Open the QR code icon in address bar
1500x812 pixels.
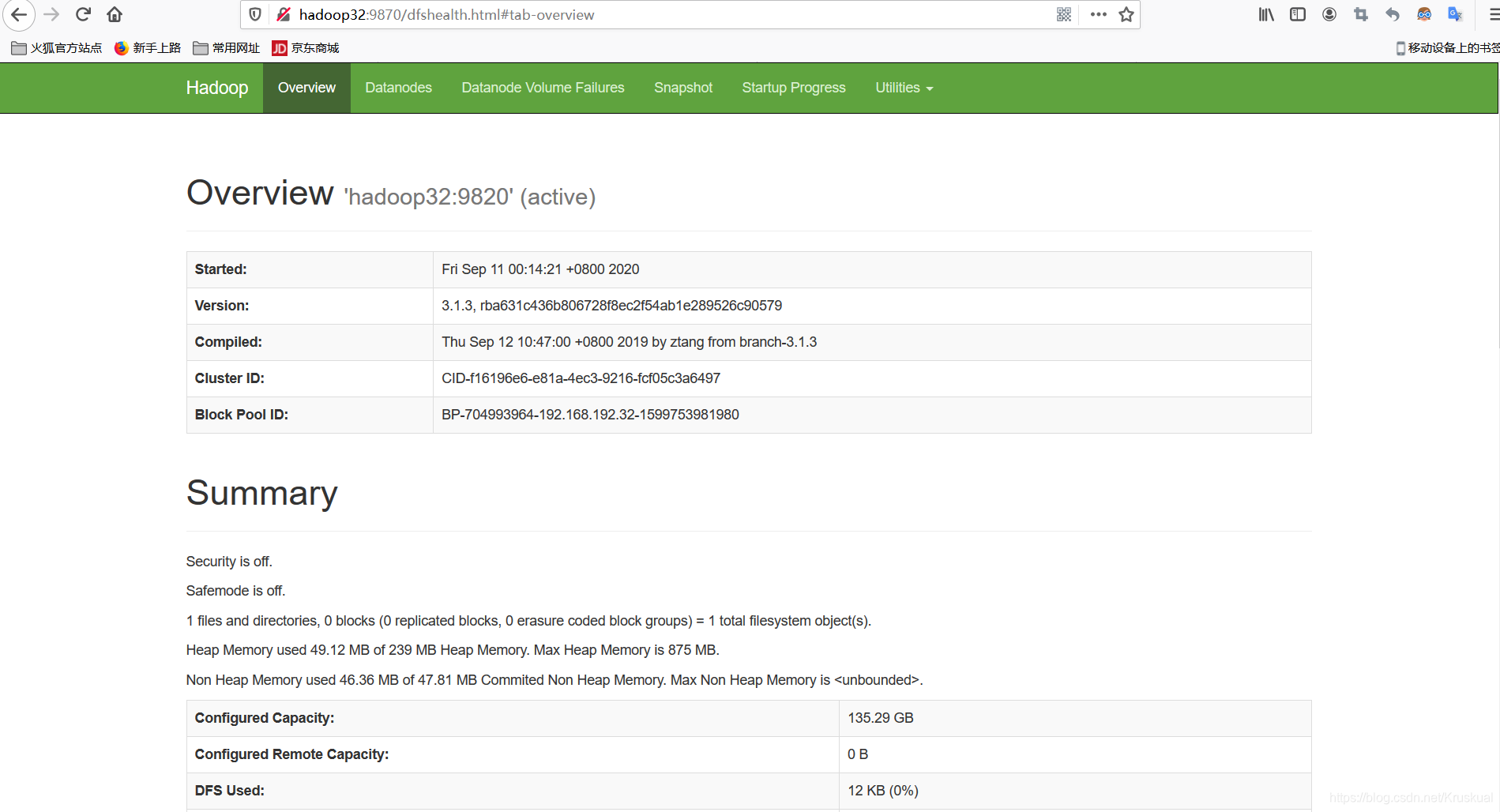[1064, 14]
